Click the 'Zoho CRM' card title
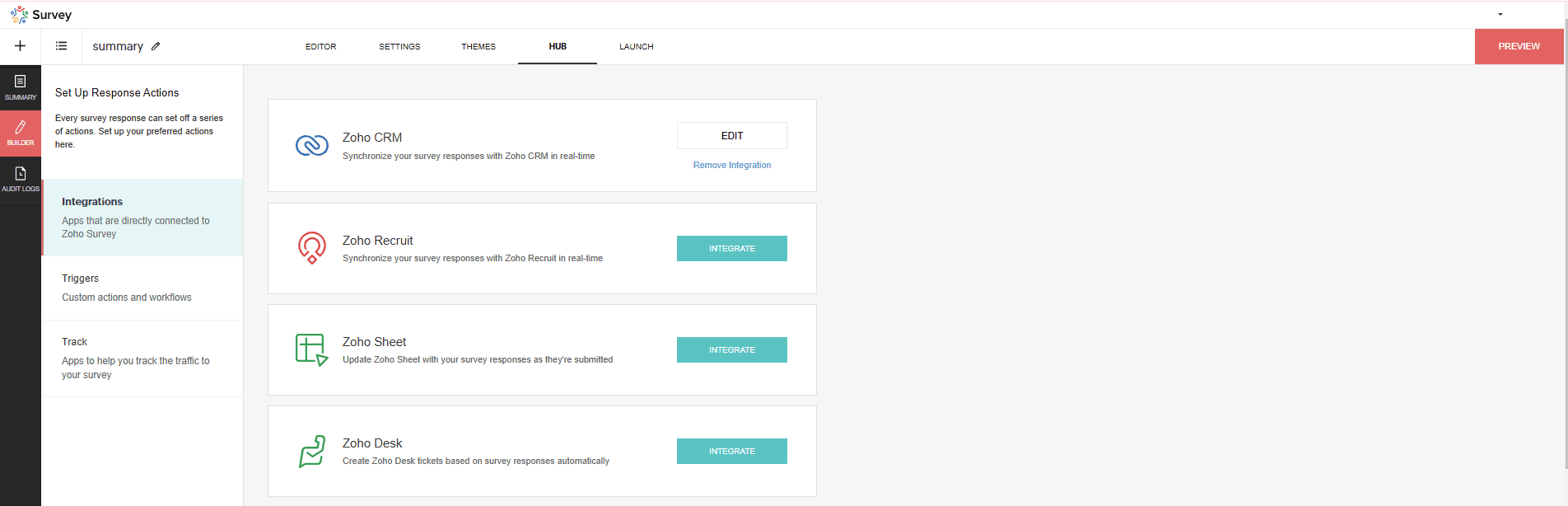 click(x=372, y=138)
